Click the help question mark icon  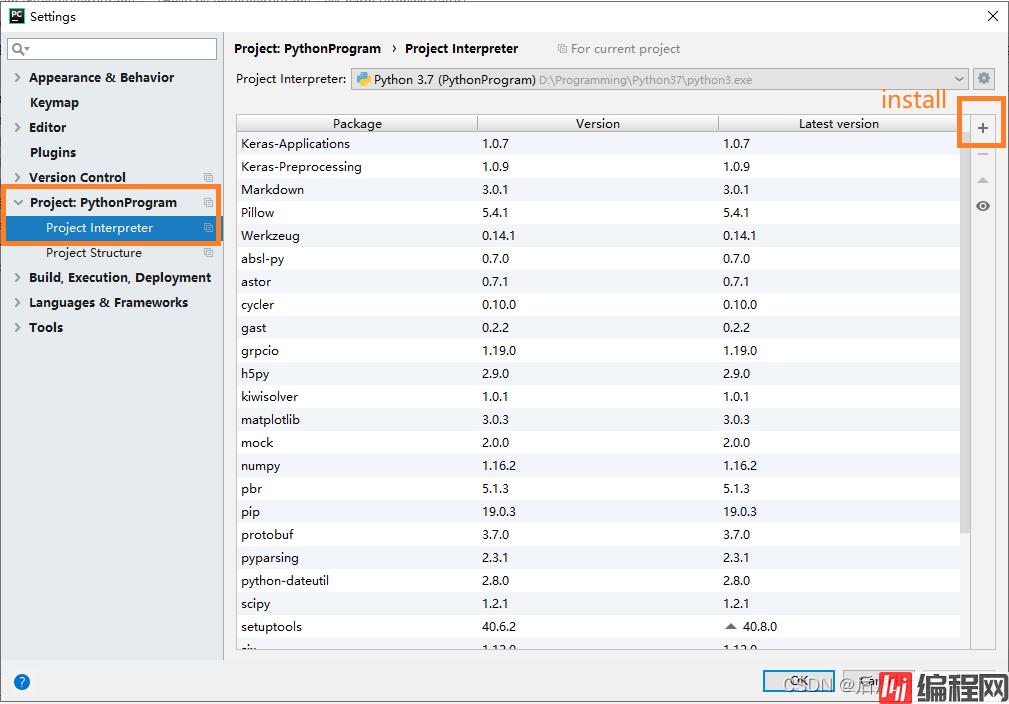(x=22, y=682)
